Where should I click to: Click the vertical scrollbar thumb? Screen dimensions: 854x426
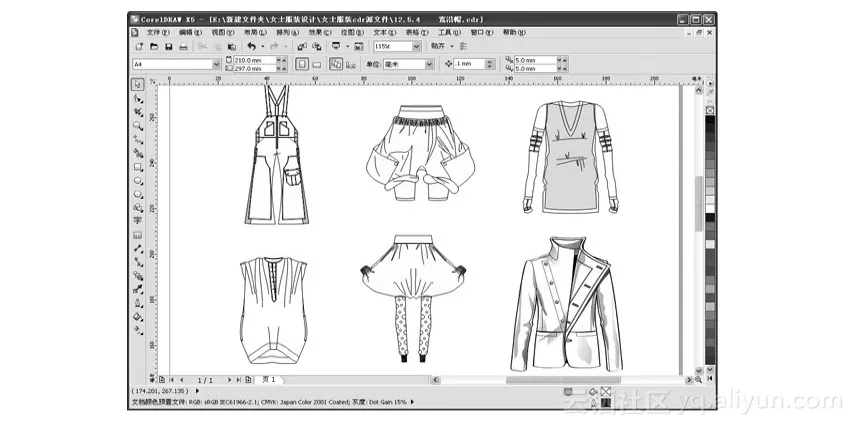(x=699, y=204)
